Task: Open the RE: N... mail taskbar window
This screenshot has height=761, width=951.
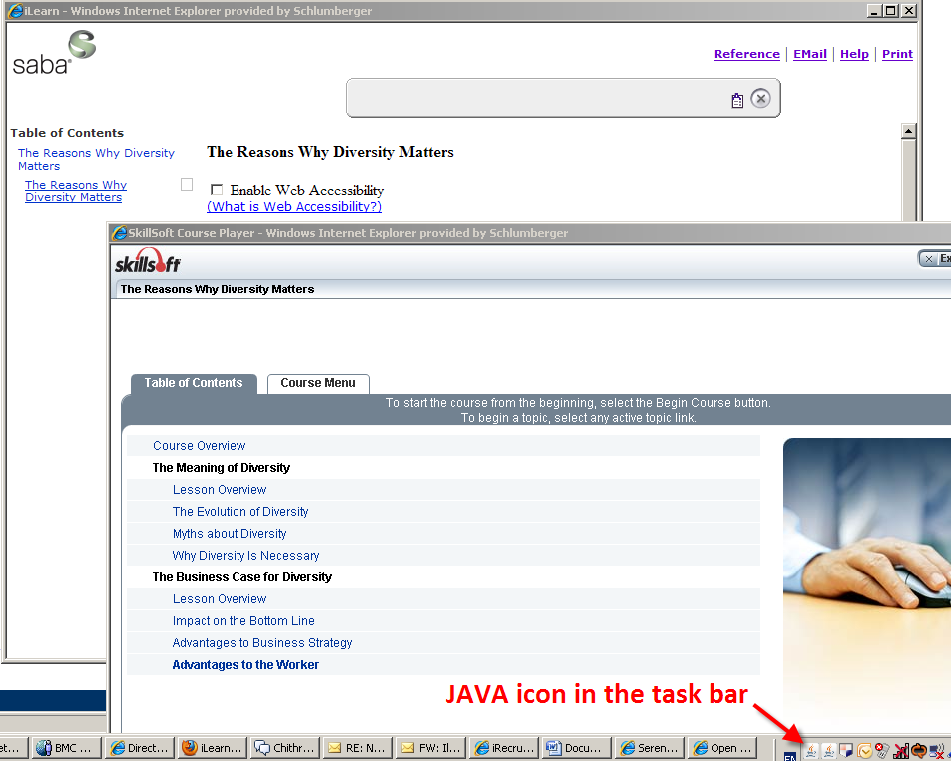Action: coord(358,748)
